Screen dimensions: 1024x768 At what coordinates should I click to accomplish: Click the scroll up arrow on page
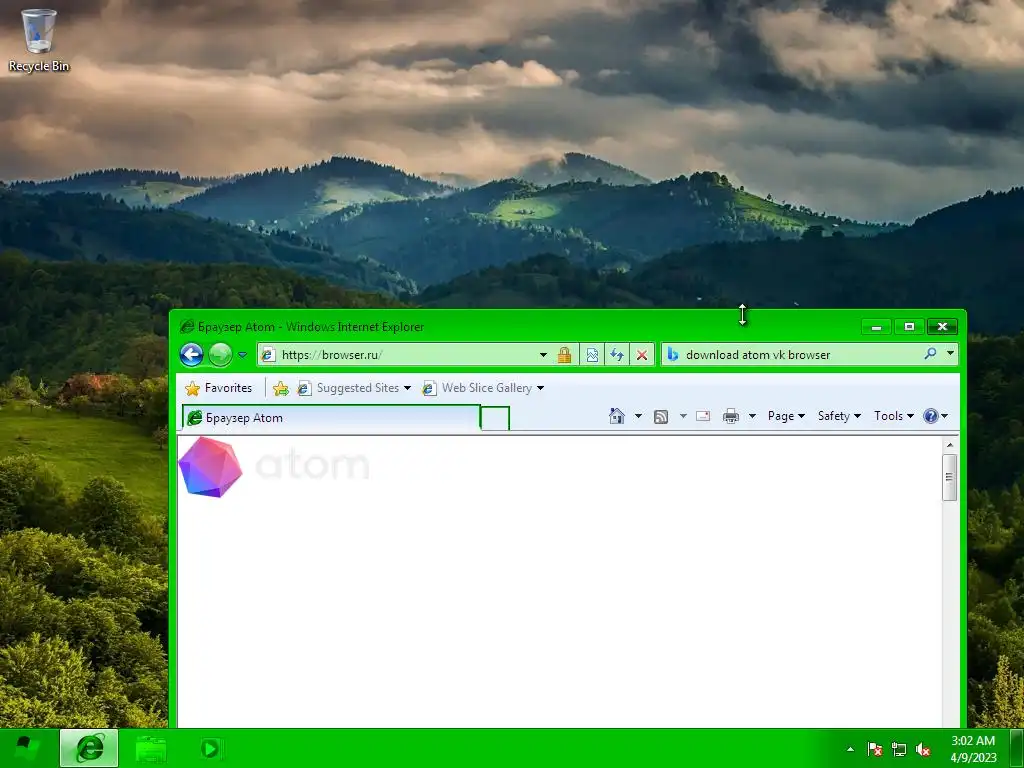click(950, 445)
